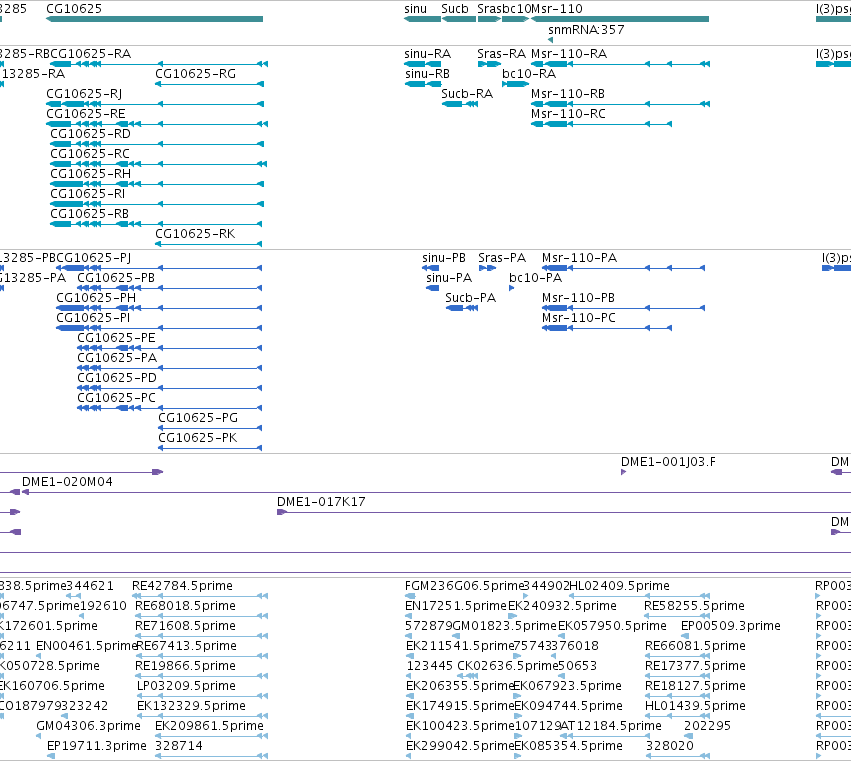Viewport: 851px width, 761px height.
Task: Select transcript CG10625-RH label
Action: point(91,174)
